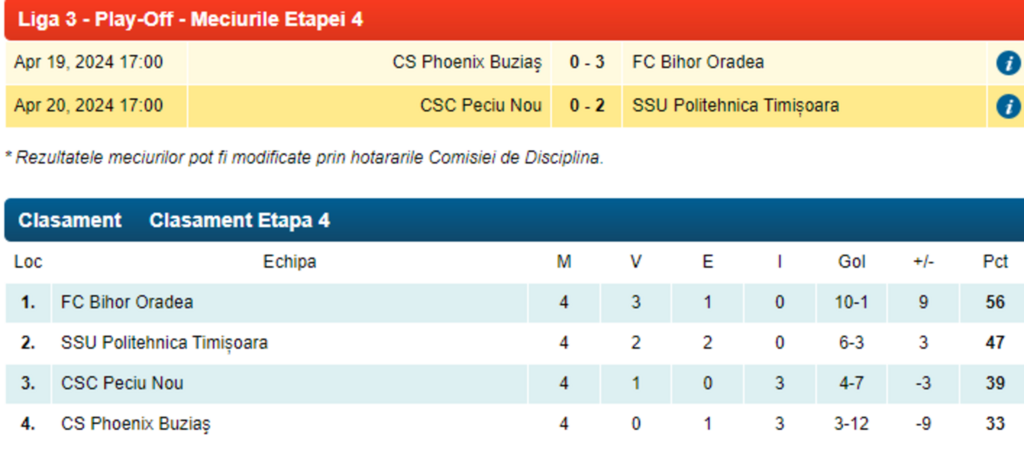
Task: Click the 0 - 2 match score
Action: coord(587,105)
